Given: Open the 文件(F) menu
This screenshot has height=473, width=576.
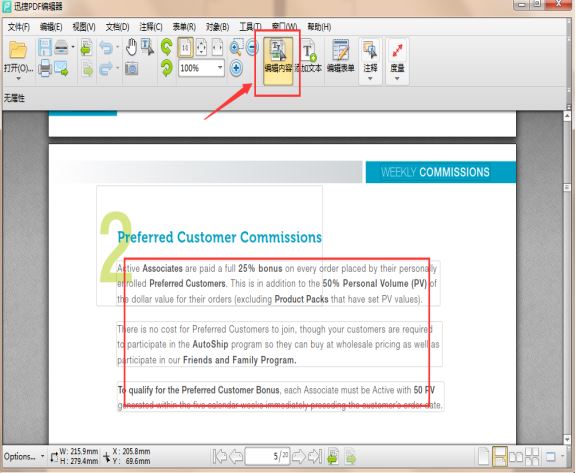Looking at the screenshot, I should [18, 27].
